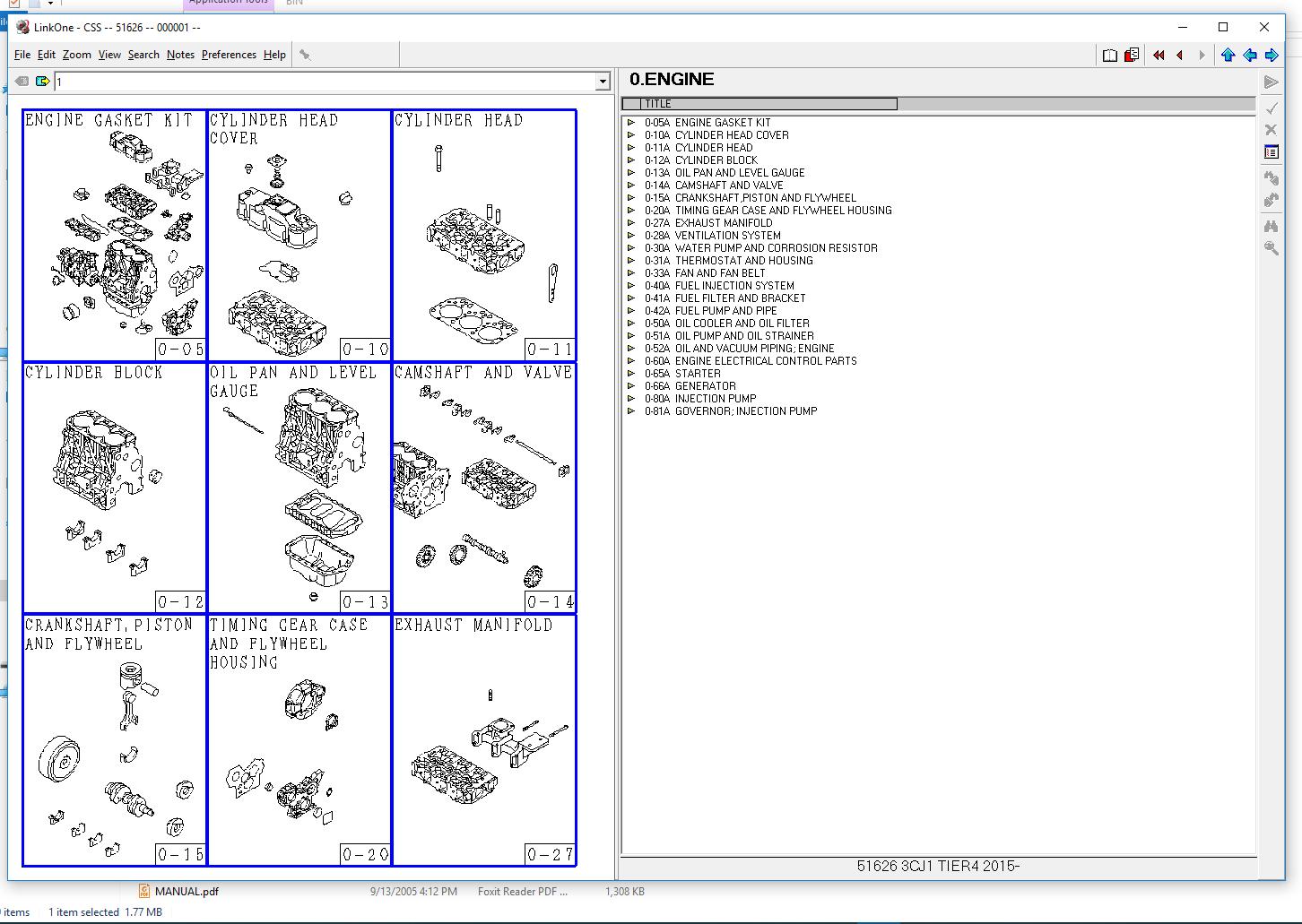Click the TITLE column header
The height and width of the screenshot is (924, 1302).
(659, 103)
